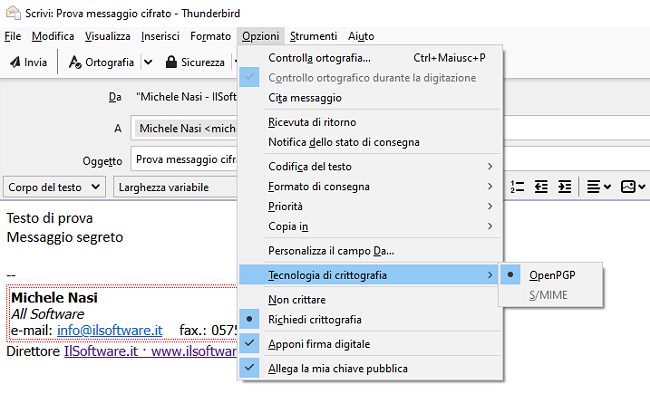Image resolution: width=650 pixels, height=394 pixels.
Task: Select Cita messaggio
Action: 371,98
